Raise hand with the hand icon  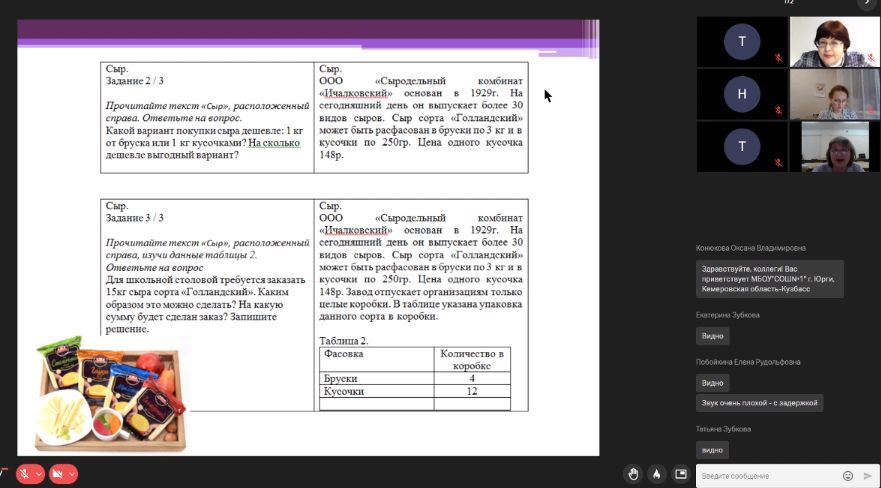632,474
